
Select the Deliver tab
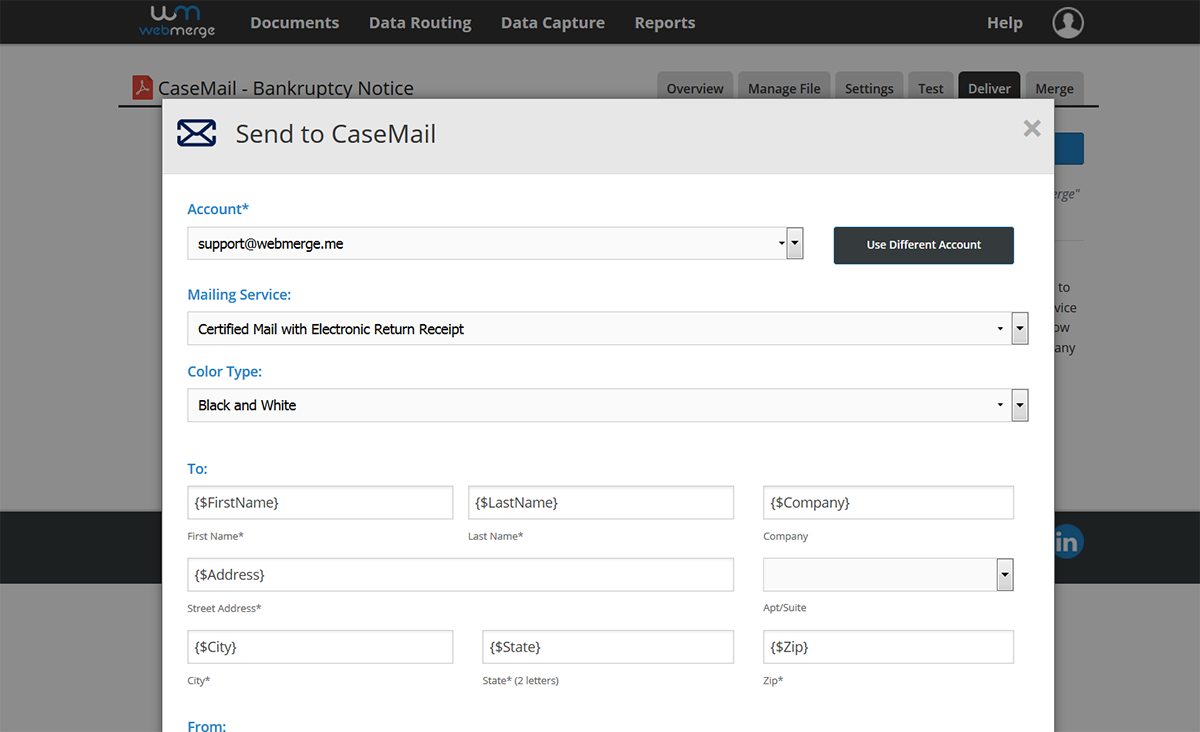tap(989, 88)
